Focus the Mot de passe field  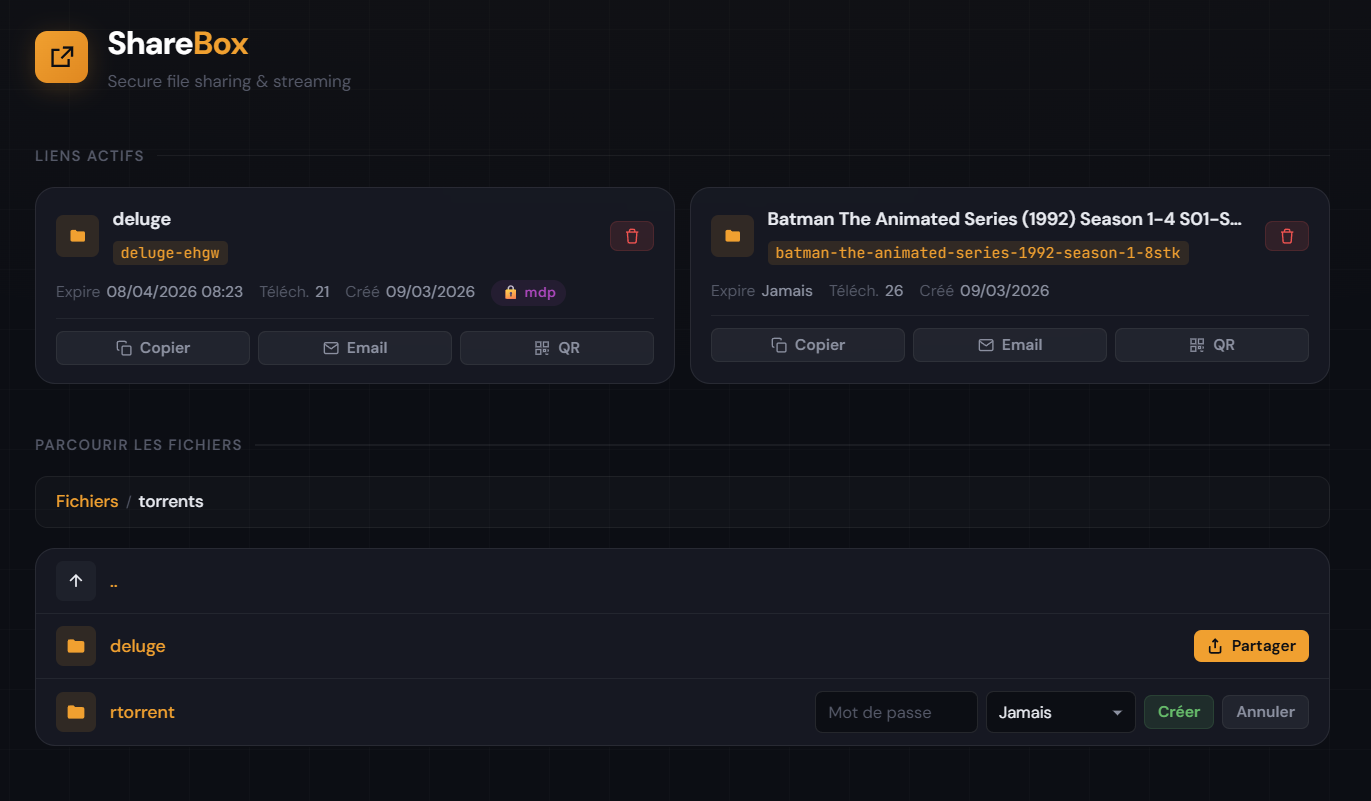[x=897, y=712]
